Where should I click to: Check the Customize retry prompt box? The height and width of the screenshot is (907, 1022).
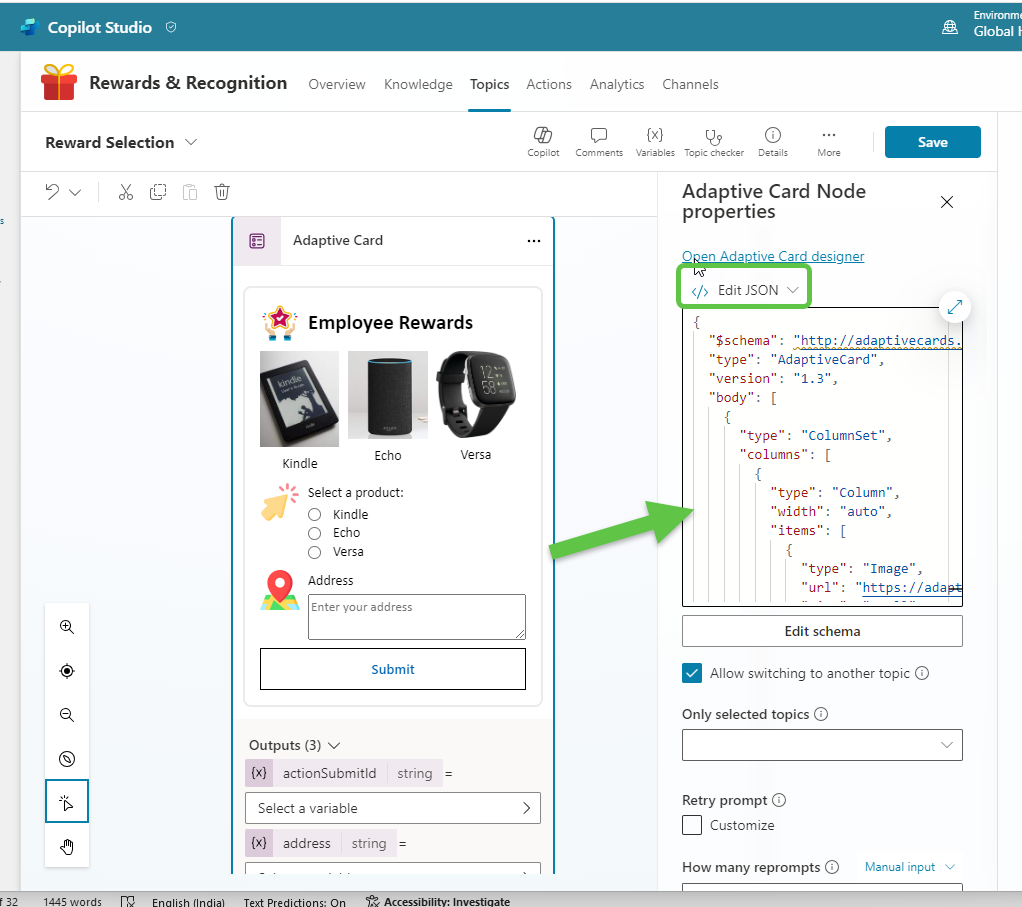[692, 825]
